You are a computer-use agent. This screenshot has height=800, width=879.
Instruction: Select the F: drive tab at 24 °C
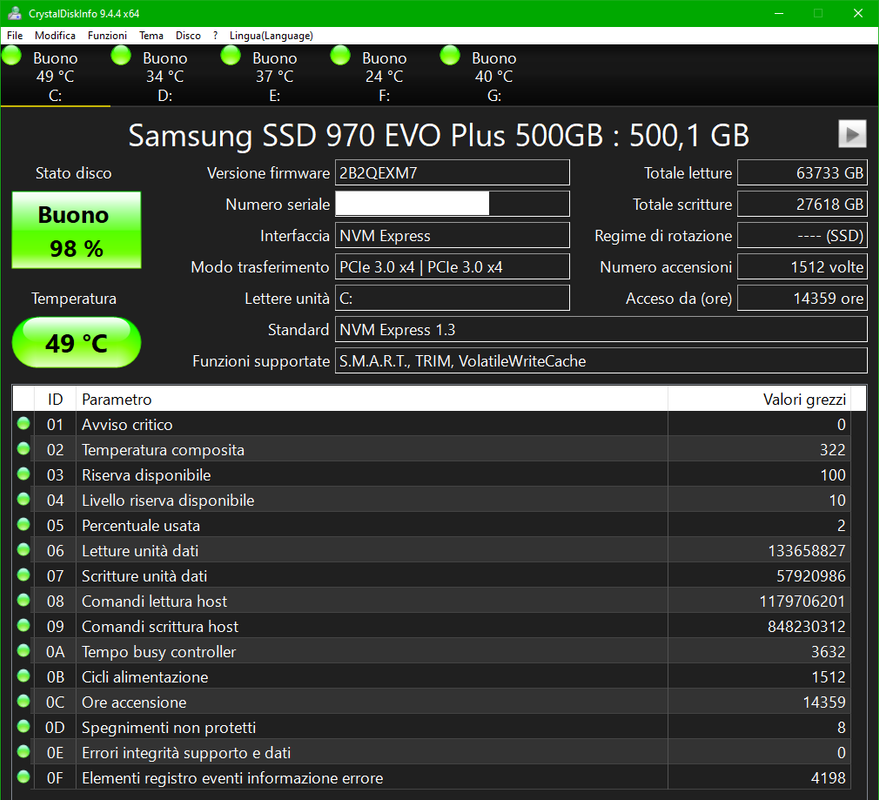pos(384,76)
